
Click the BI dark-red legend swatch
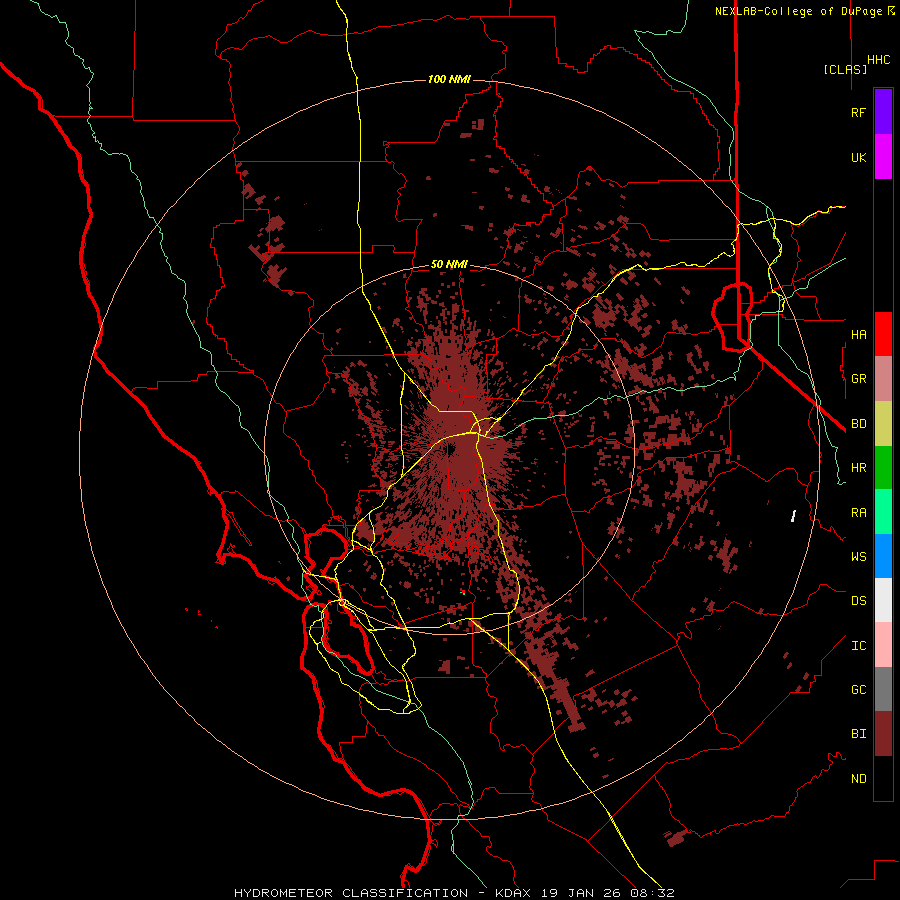click(883, 734)
